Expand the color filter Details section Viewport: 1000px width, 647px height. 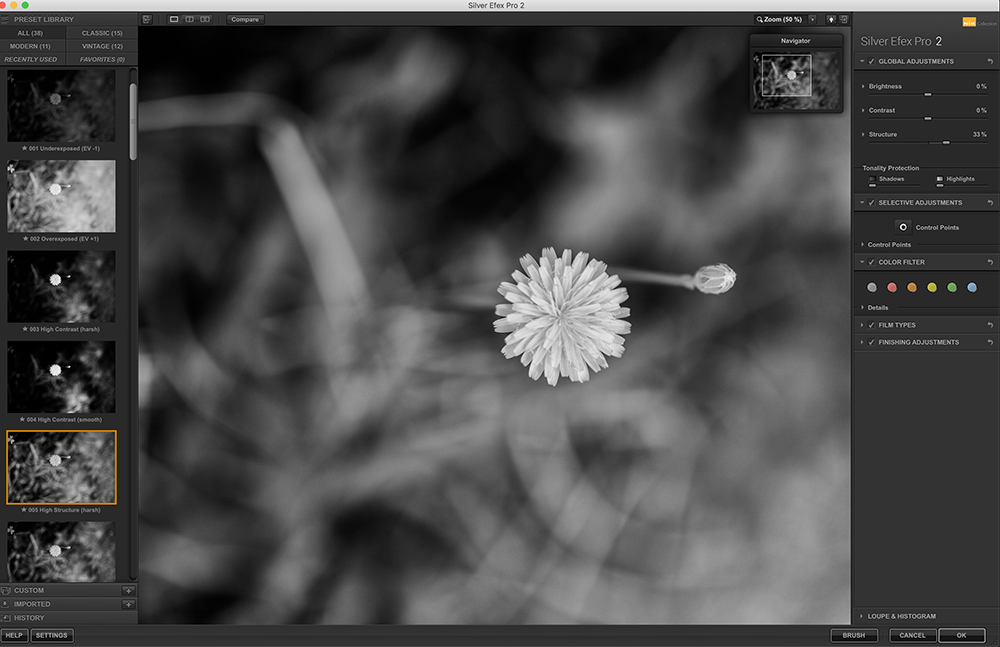[x=863, y=308]
